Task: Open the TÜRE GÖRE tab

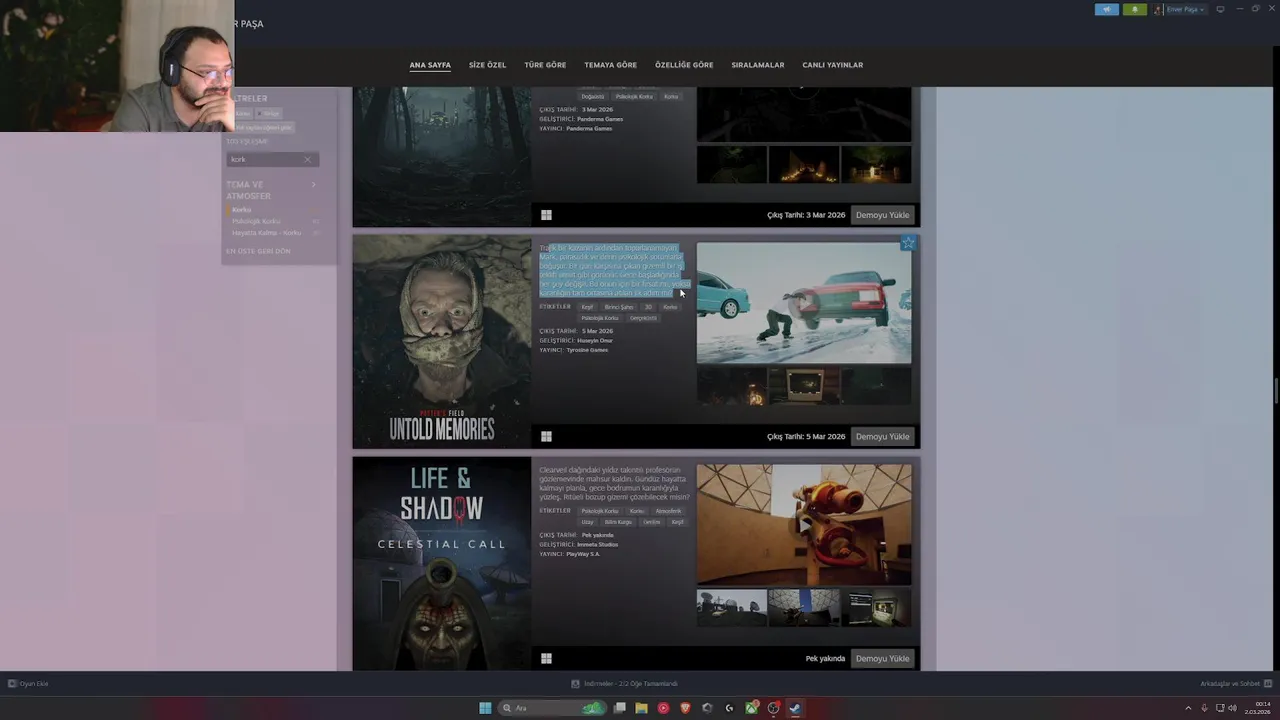Action: point(545,65)
